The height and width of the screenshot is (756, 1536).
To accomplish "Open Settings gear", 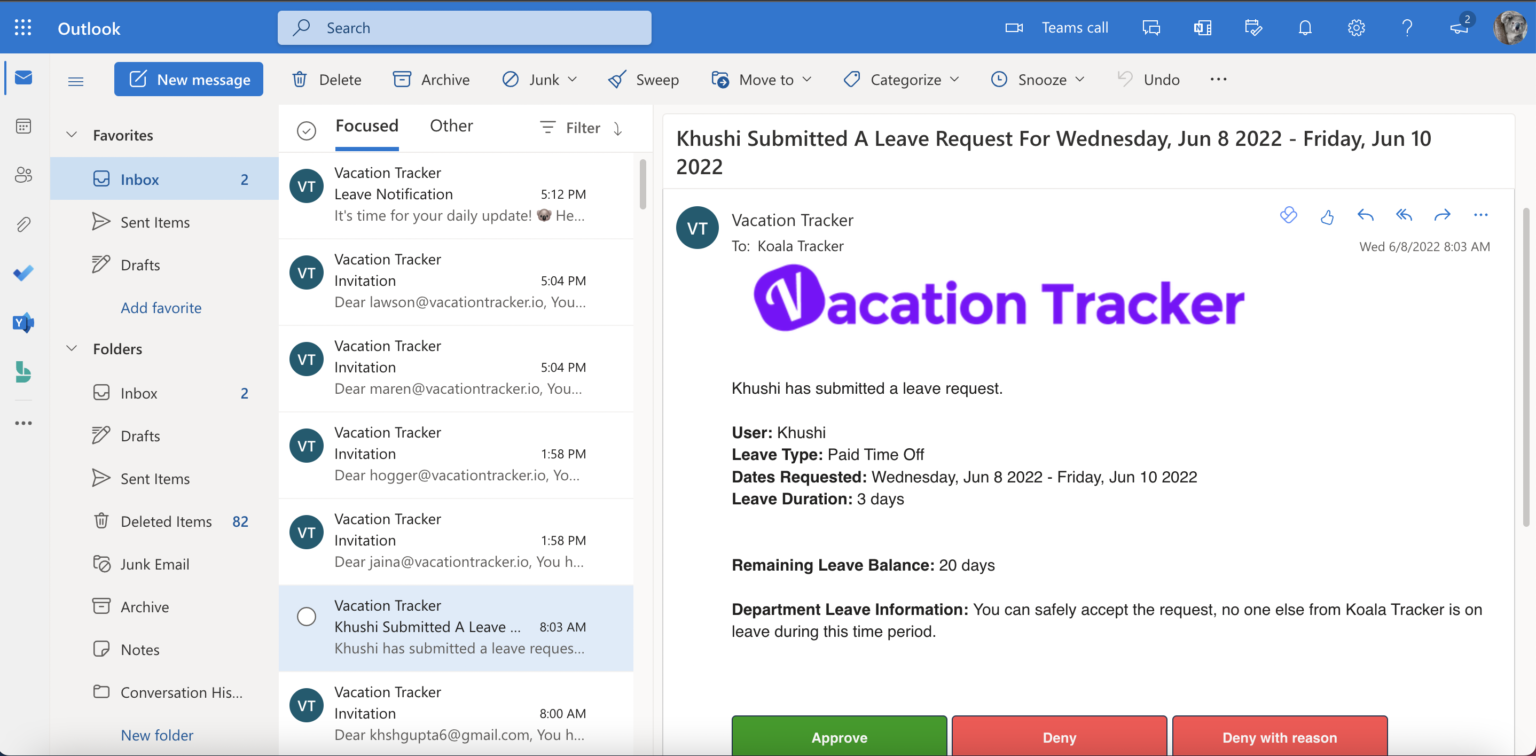I will (x=1356, y=28).
